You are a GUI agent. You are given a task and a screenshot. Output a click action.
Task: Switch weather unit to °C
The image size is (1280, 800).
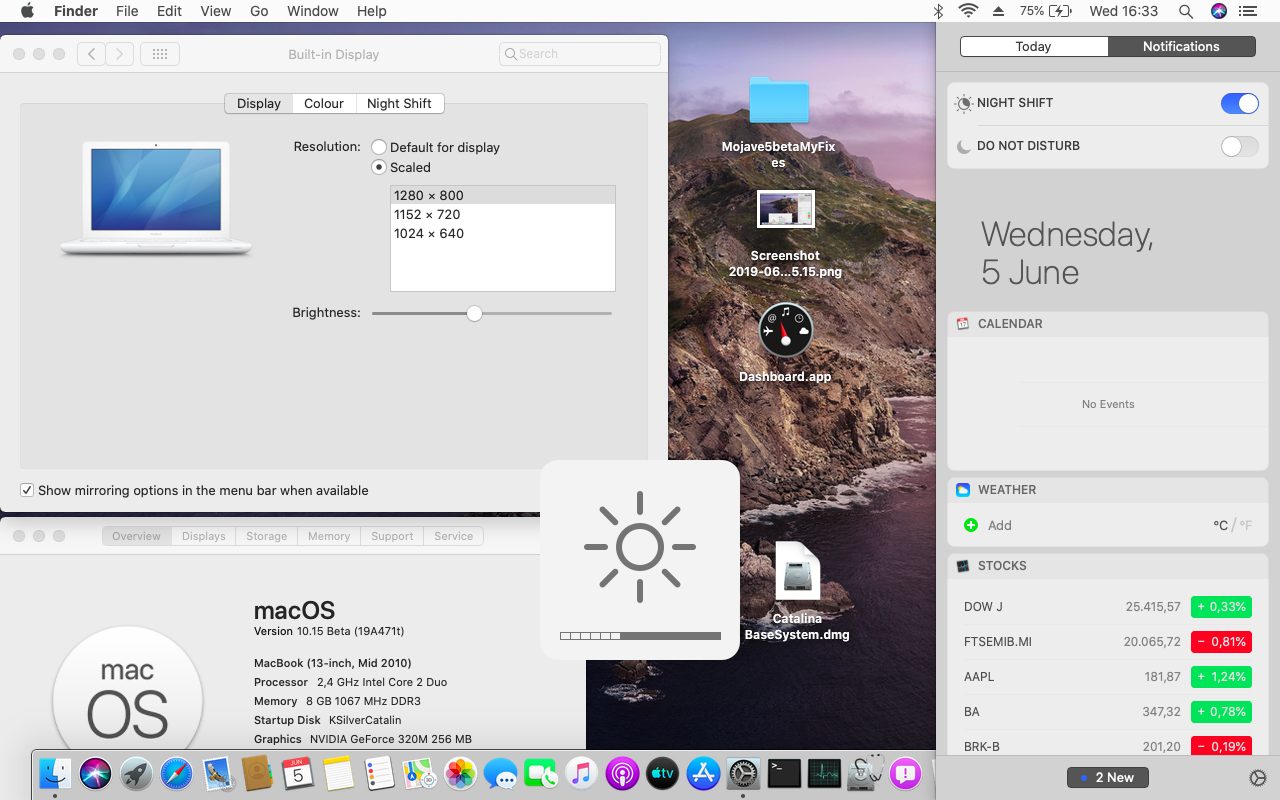1221,525
